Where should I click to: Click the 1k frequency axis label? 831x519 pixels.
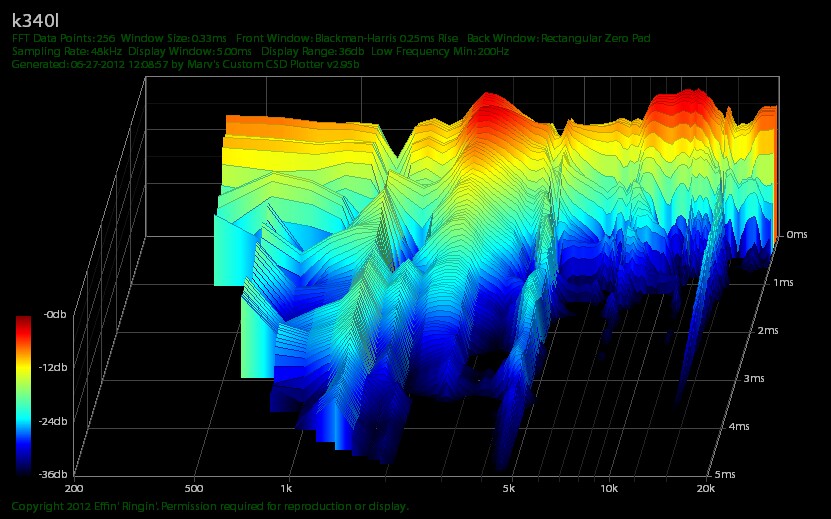click(286, 488)
